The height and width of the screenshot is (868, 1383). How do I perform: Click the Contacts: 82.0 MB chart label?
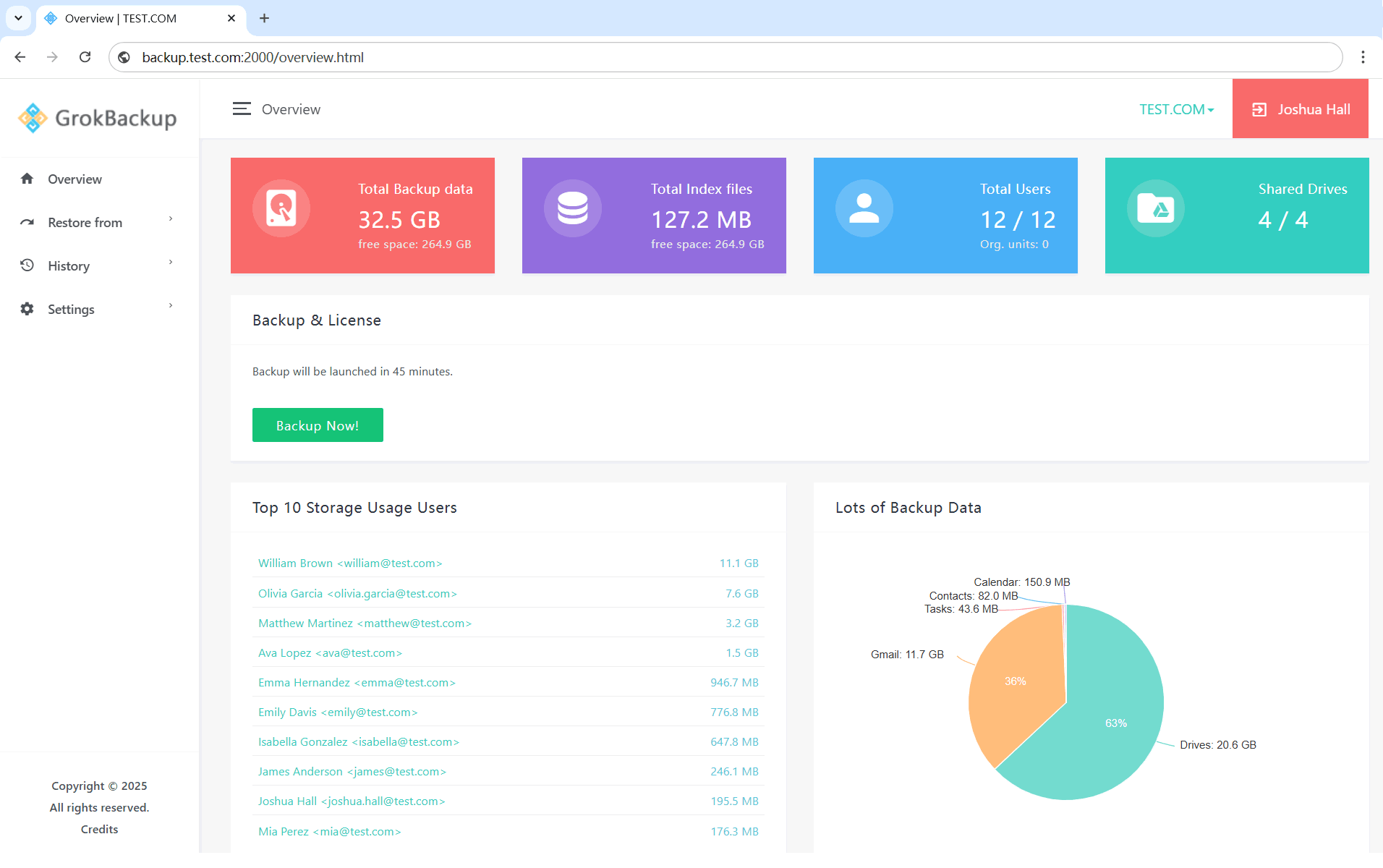973,595
